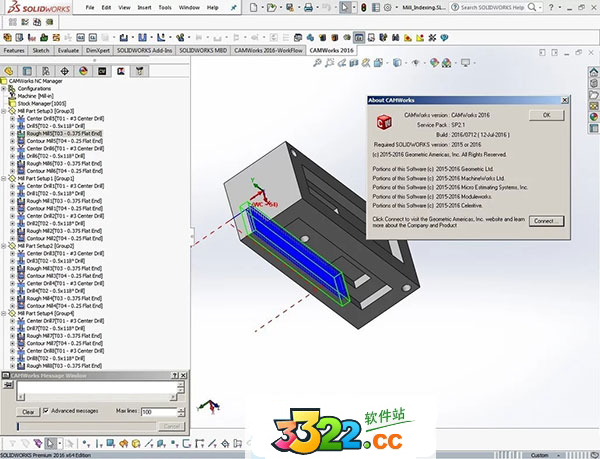600x459 pixels.
Task: Expand the Configurations tree node
Action: click(4, 88)
